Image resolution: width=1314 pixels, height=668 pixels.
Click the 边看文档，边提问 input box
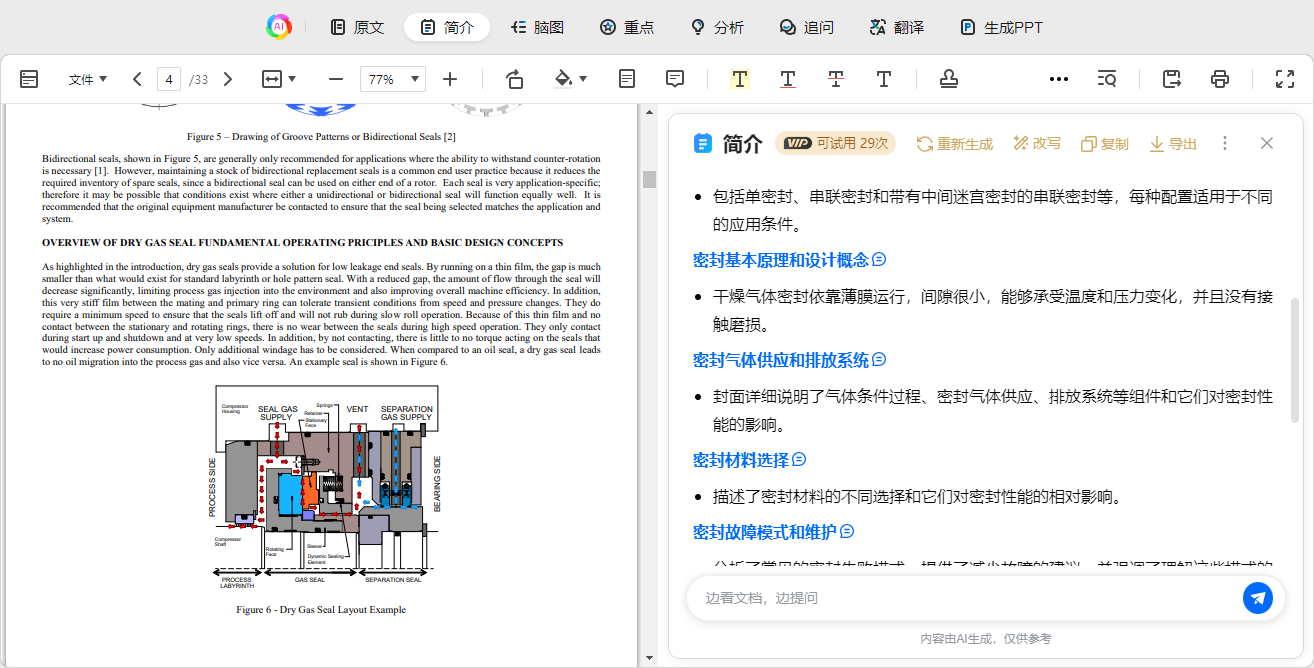pos(965,598)
